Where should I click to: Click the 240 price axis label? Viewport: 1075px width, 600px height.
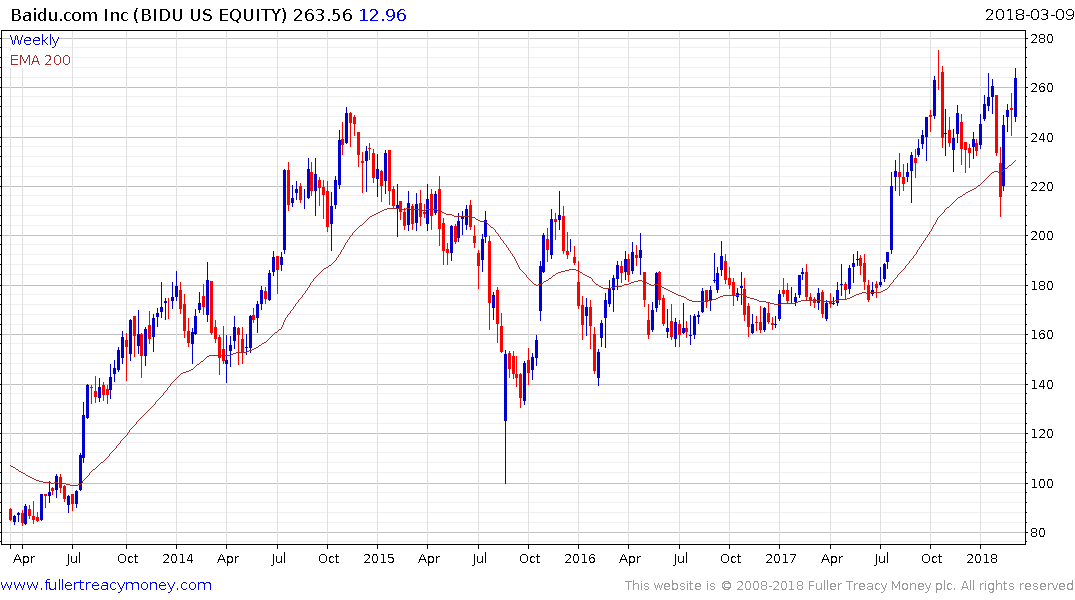pyautogui.click(x=1043, y=138)
